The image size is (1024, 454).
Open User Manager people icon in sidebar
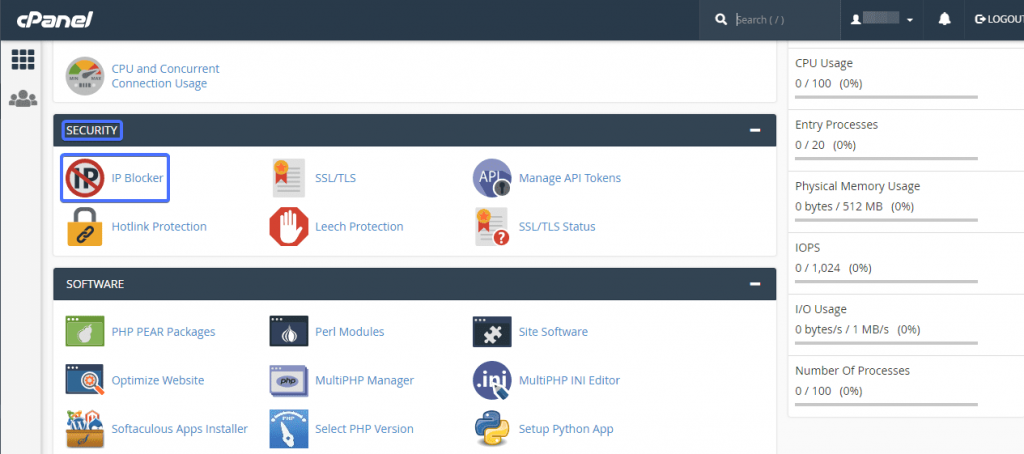(x=23, y=99)
